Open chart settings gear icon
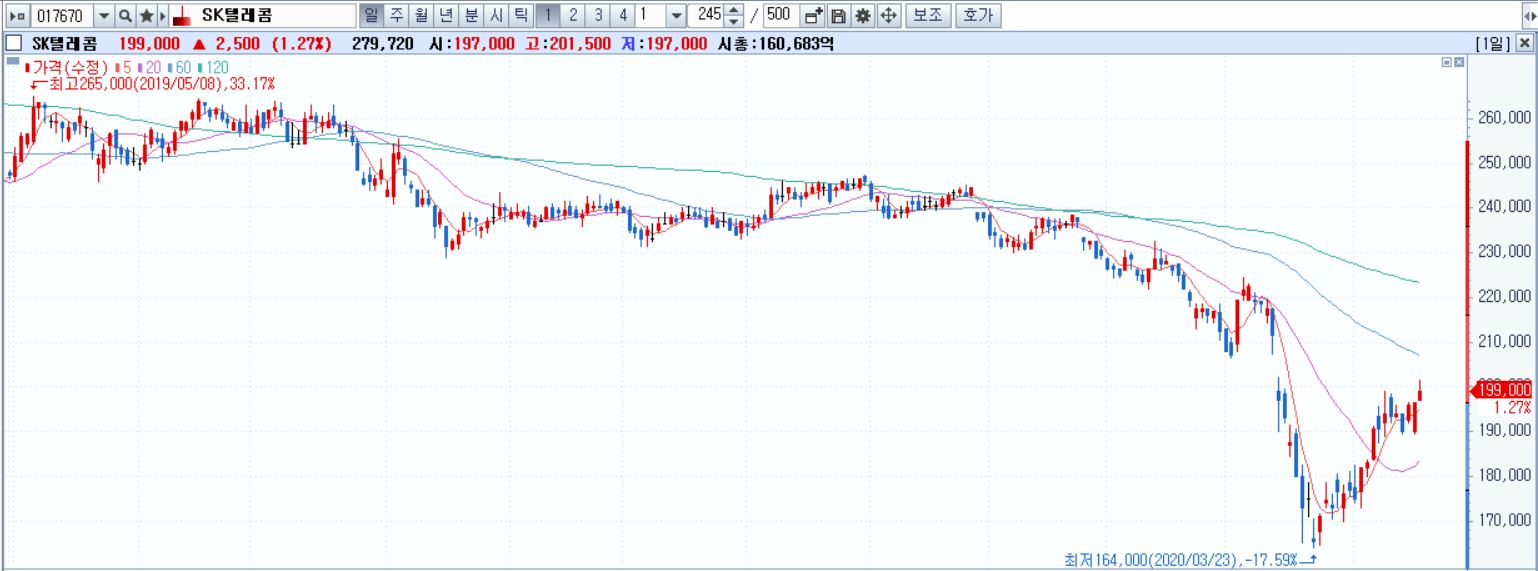 point(863,16)
